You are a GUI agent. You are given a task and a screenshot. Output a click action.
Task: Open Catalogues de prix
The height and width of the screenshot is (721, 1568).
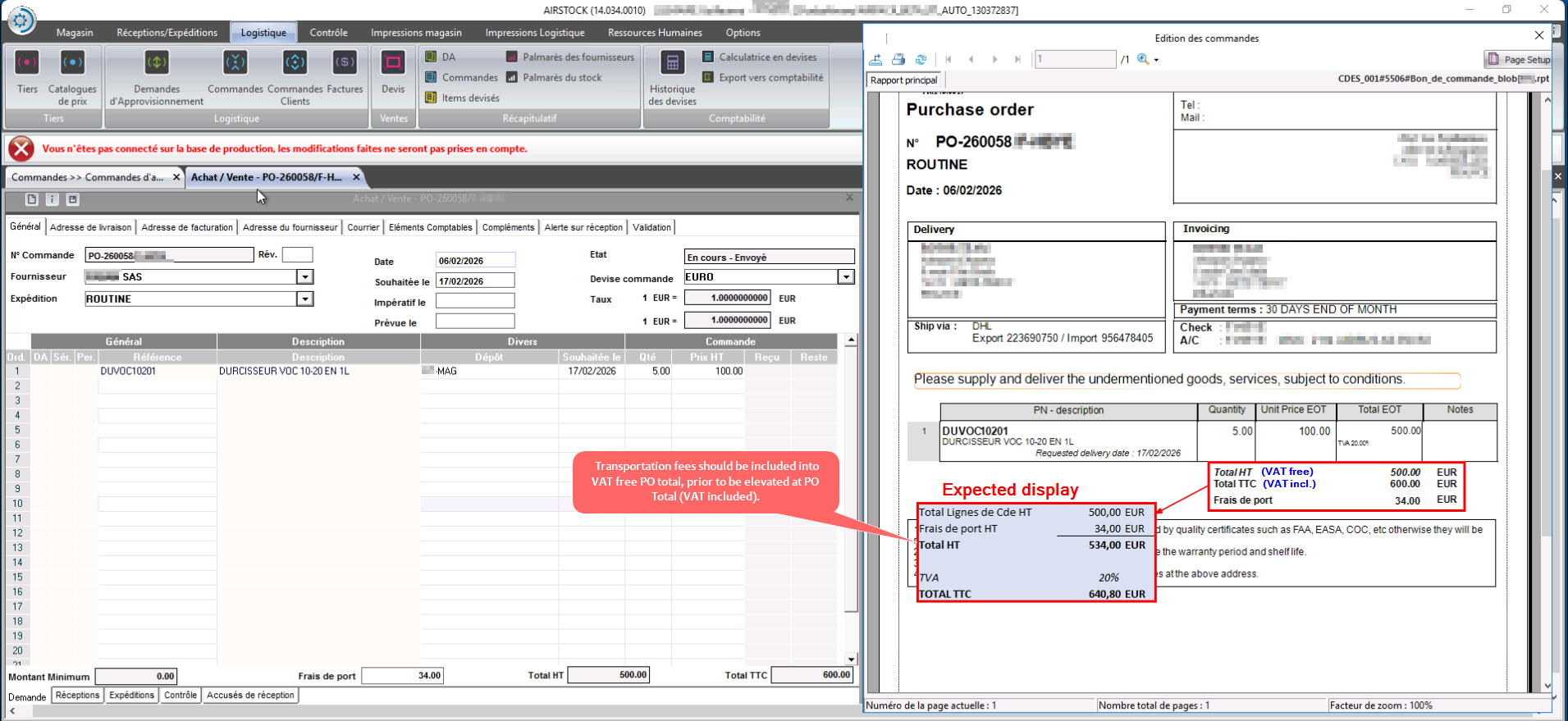point(72,63)
